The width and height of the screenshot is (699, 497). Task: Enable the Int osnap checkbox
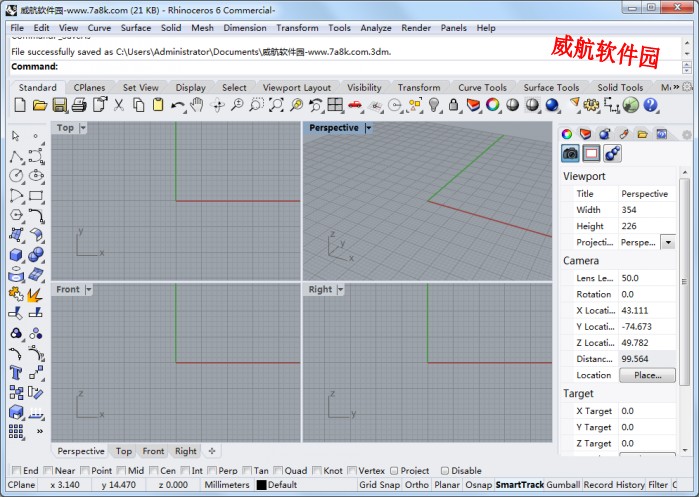pos(185,471)
